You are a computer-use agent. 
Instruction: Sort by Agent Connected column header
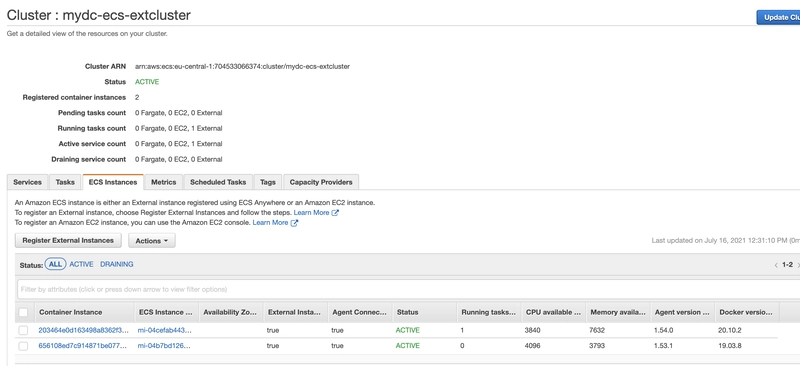360,312
